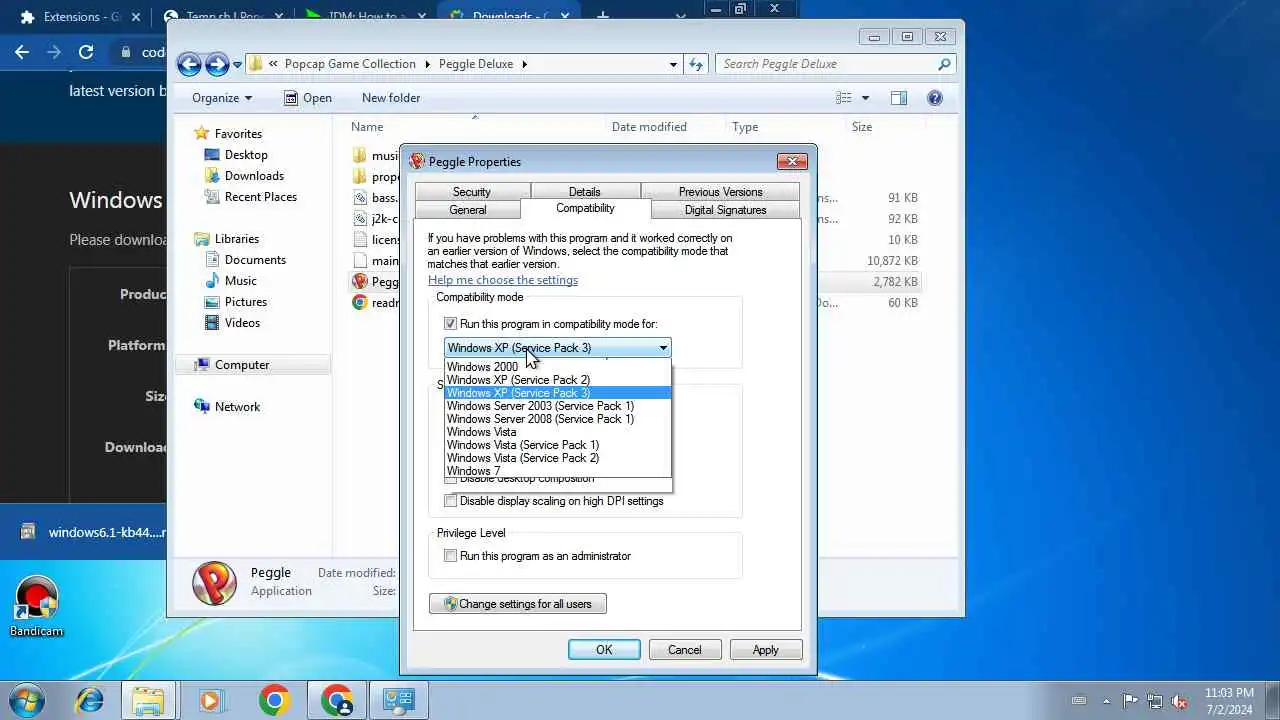1280x720 pixels.
Task: Click the Chrome readme file icon
Action: pyautogui.click(x=360, y=303)
